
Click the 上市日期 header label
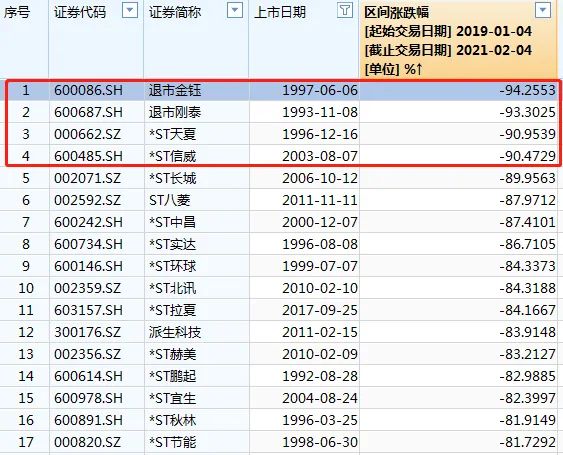(x=280, y=13)
